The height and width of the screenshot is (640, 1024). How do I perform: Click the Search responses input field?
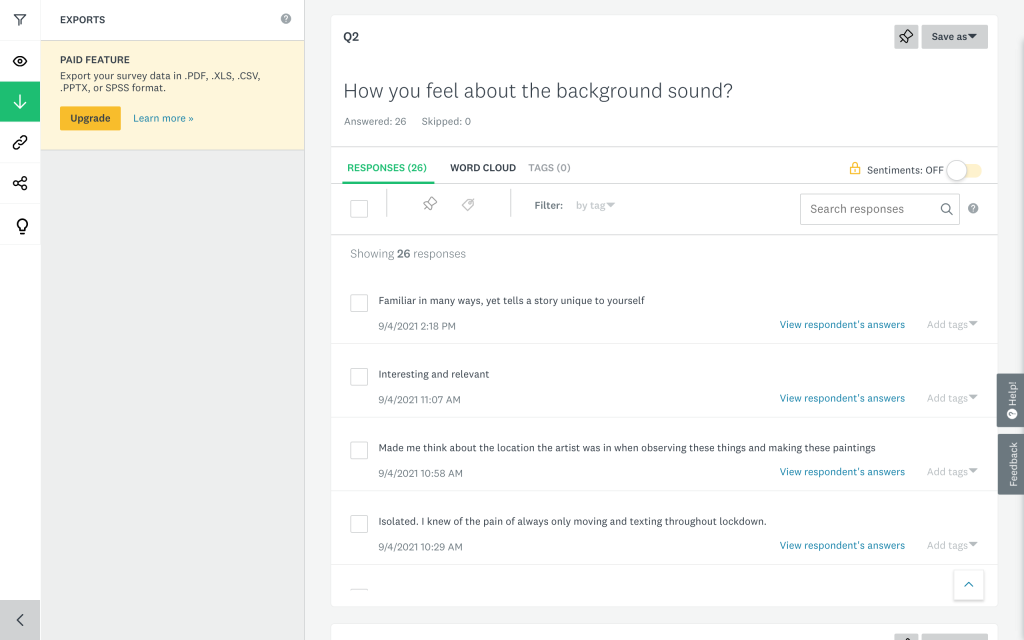(x=870, y=209)
